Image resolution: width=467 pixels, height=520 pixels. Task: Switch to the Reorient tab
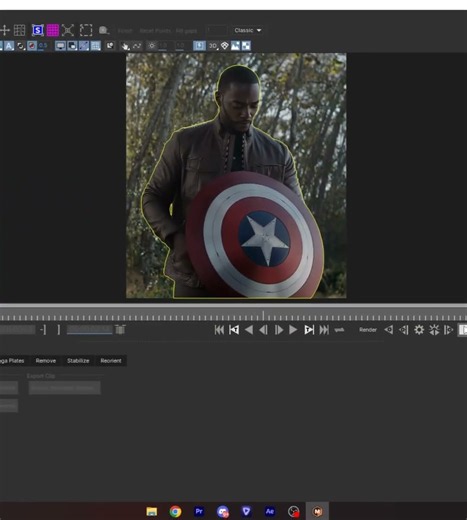tap(111, 361)
